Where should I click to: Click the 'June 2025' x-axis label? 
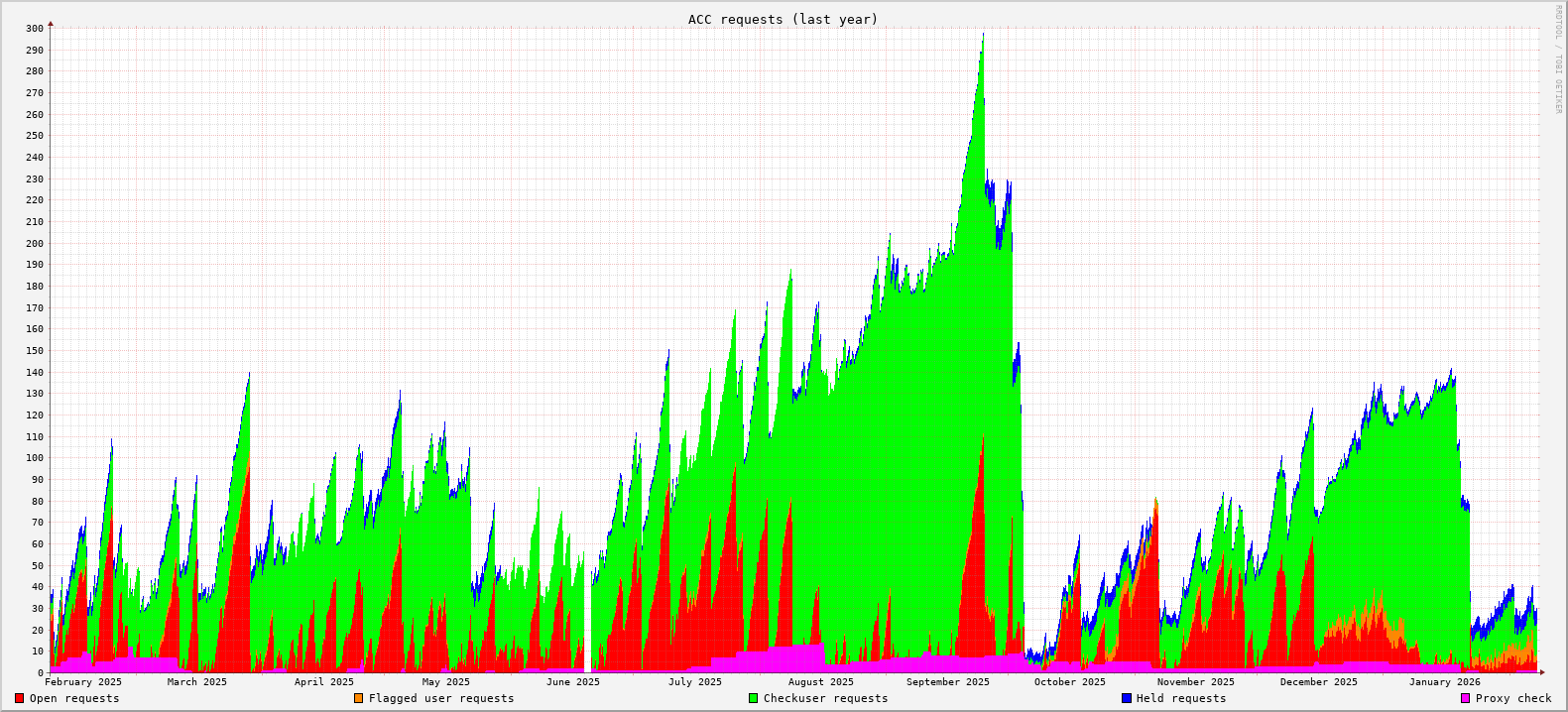tap(572, 681)
